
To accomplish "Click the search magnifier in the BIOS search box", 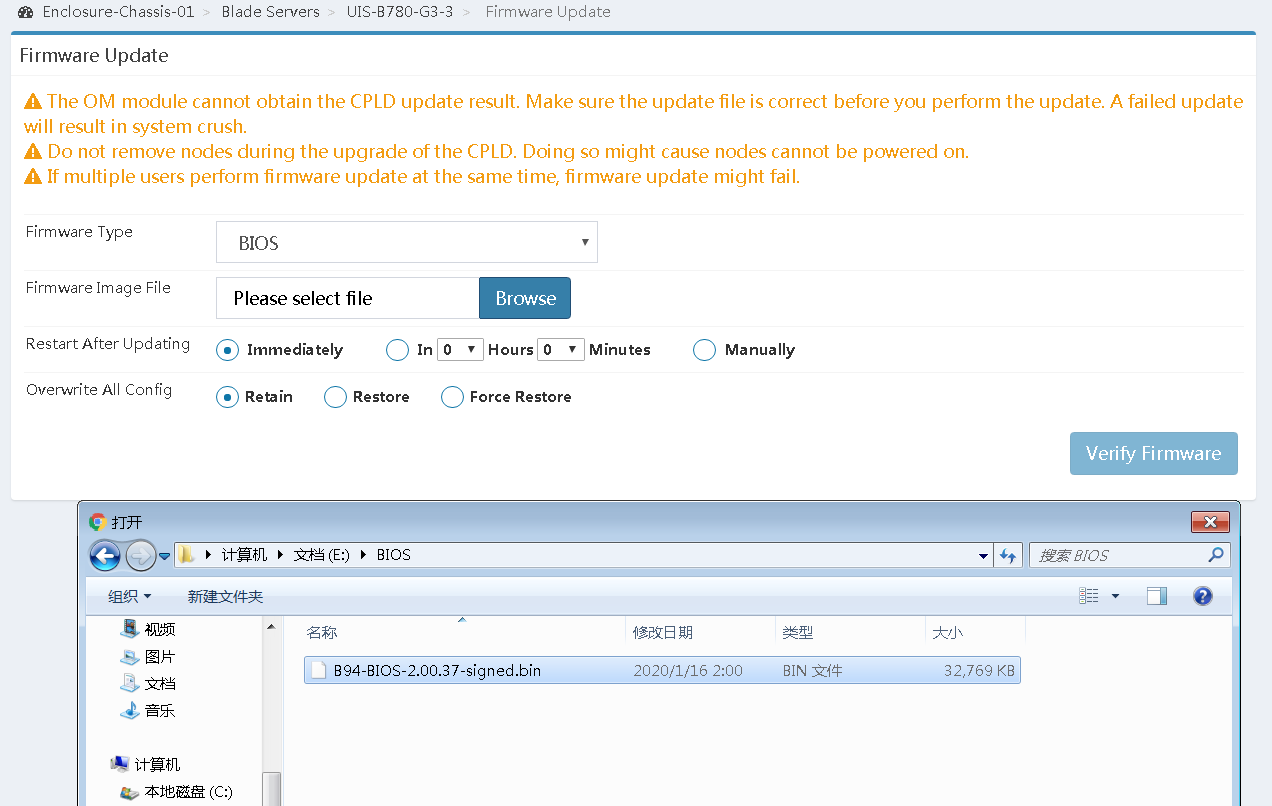I will (1216, 555).
